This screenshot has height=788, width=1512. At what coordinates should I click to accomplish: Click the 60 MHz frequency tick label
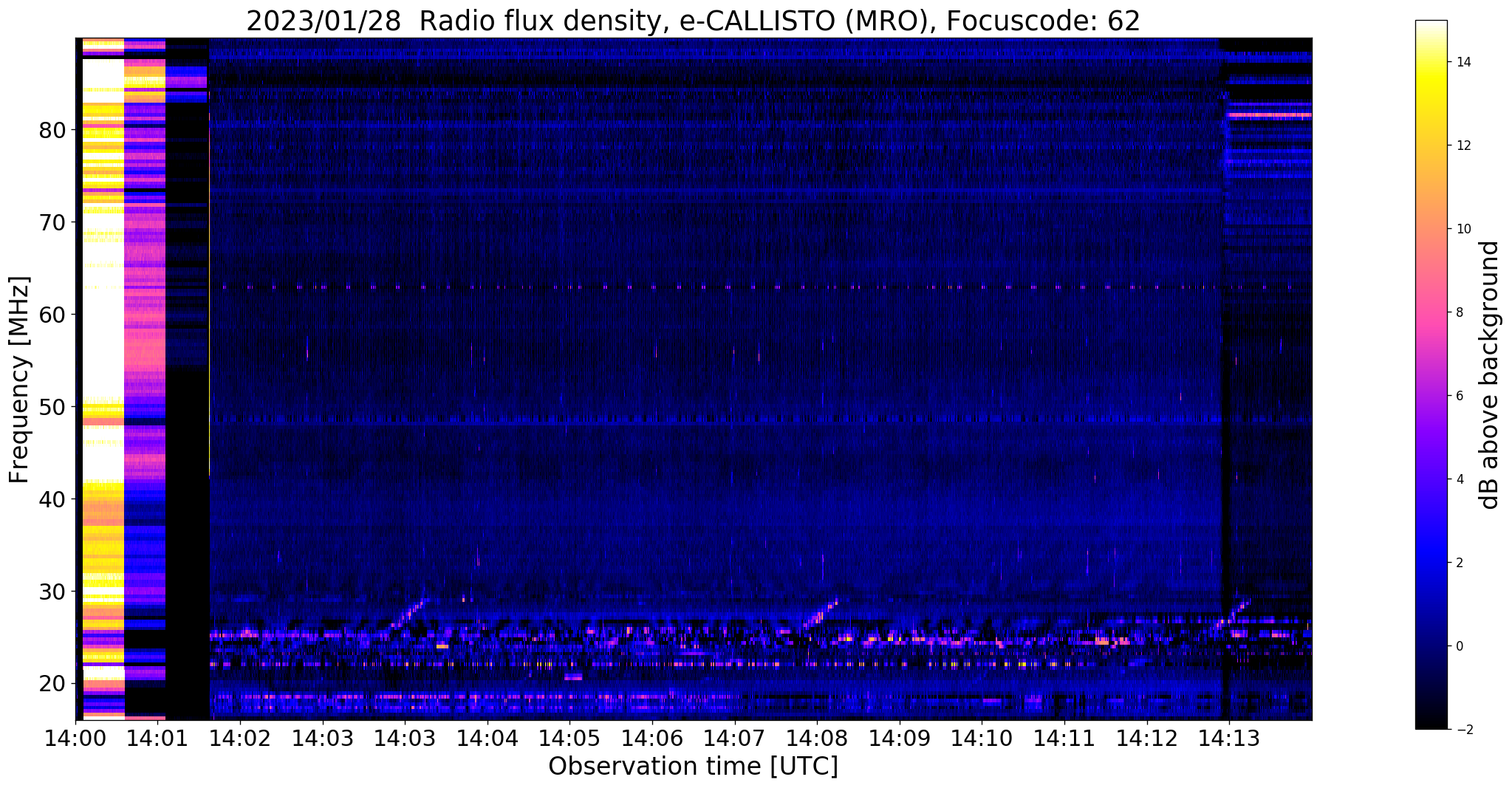point(52,315)
